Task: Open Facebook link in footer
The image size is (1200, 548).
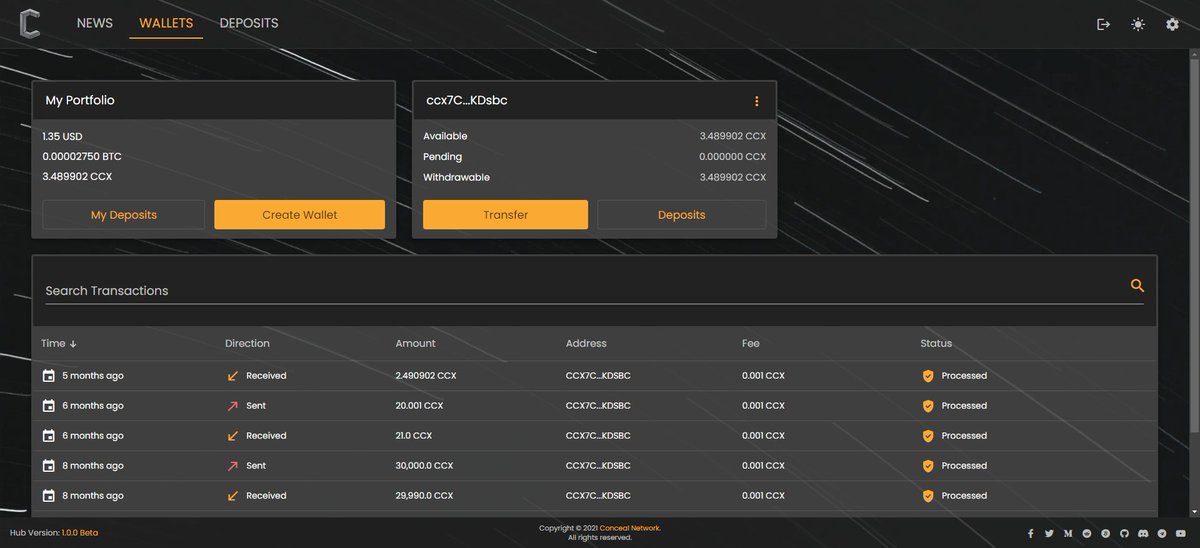Action: pyautogui.click(x=1031, y=534)
